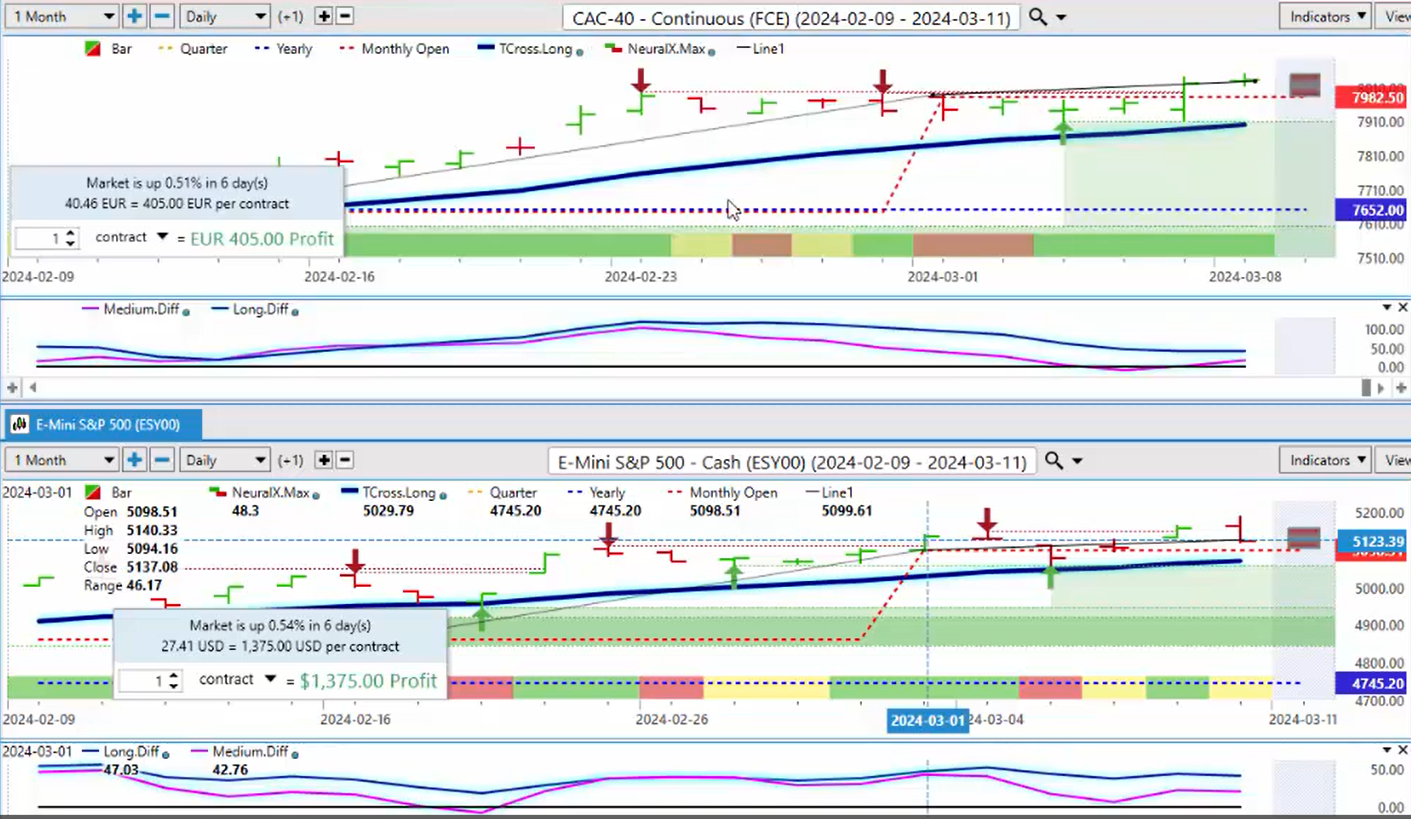Add forecast bar on the E-Mini chart
The height and width of the screenshot is (819, 1411).
(324, 460)
